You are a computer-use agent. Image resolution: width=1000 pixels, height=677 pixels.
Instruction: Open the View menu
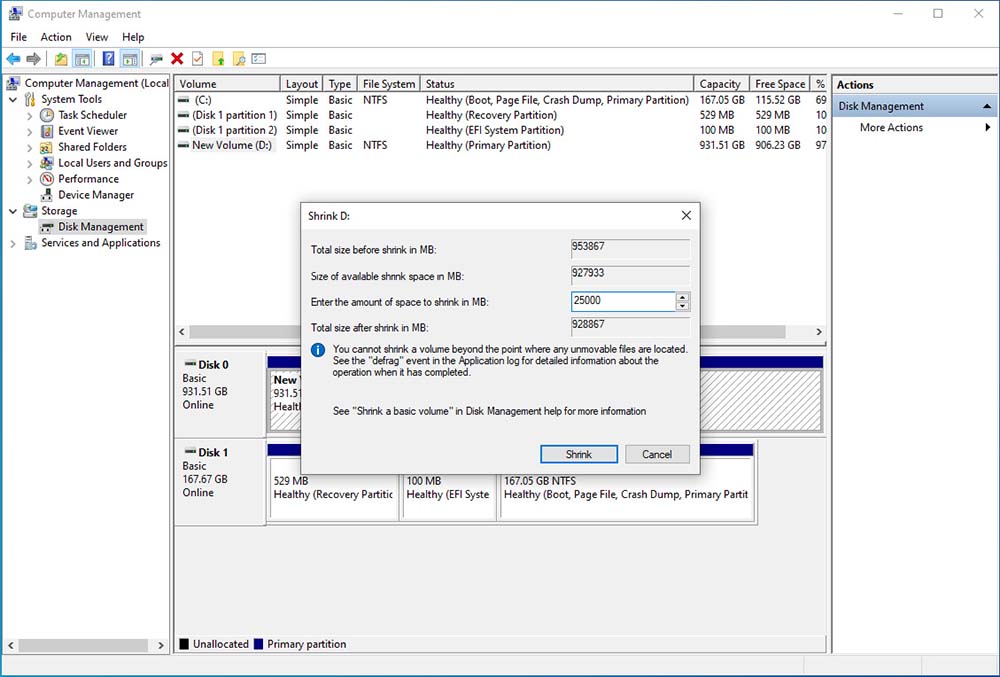pyautogui.click(x=97, y=37)
